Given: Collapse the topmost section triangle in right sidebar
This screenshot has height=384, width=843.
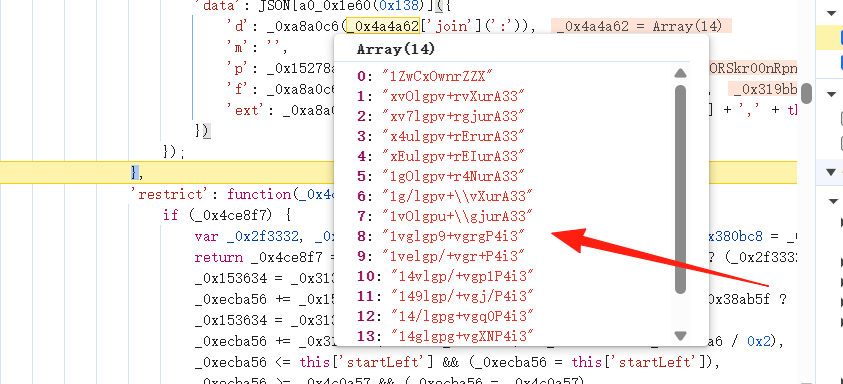Looking at the screenshot, I should pyautogui.click(x=831, y=12).
